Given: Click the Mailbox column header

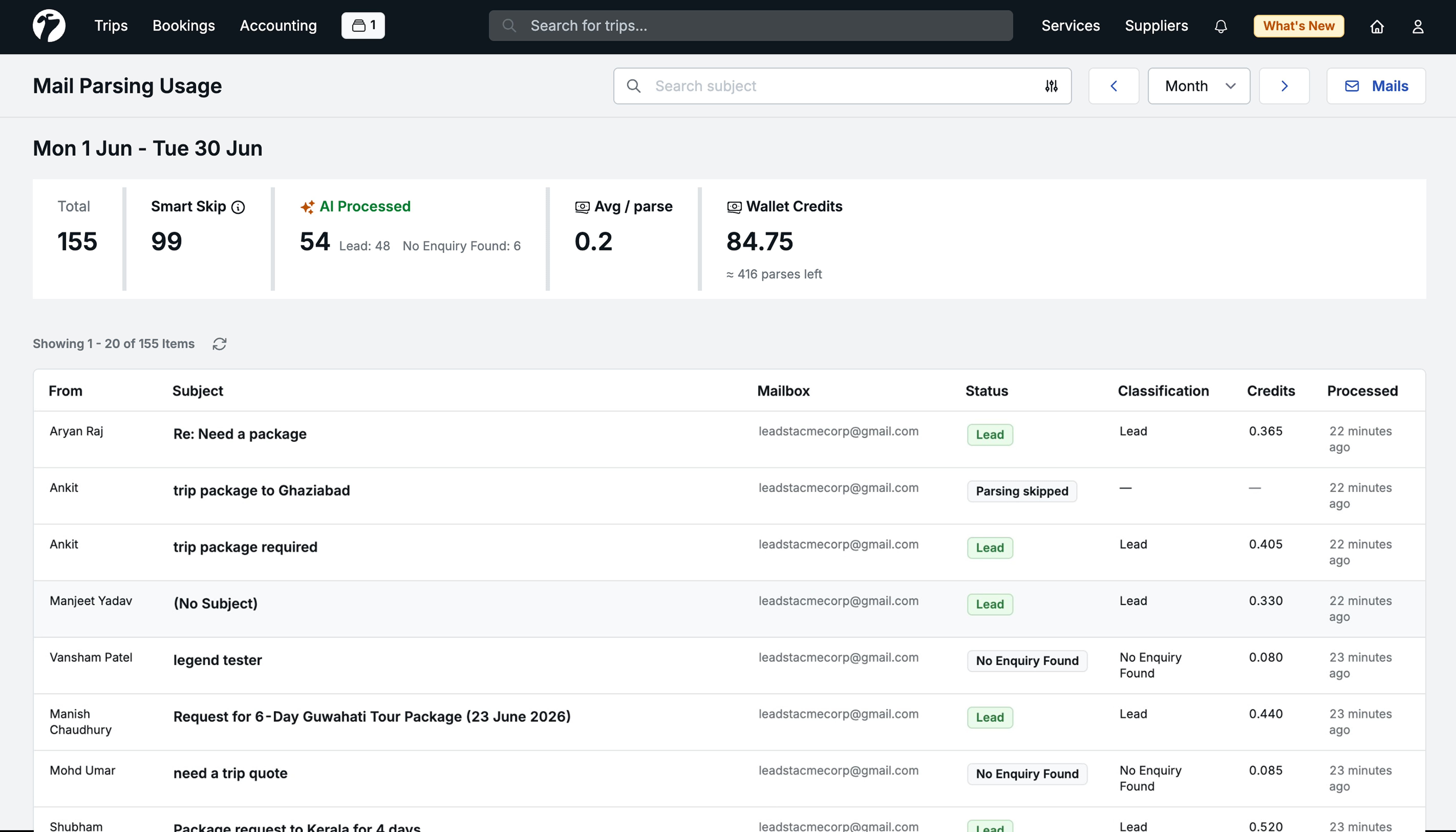Looking at the screenshot, I should (x=784, y=391).
